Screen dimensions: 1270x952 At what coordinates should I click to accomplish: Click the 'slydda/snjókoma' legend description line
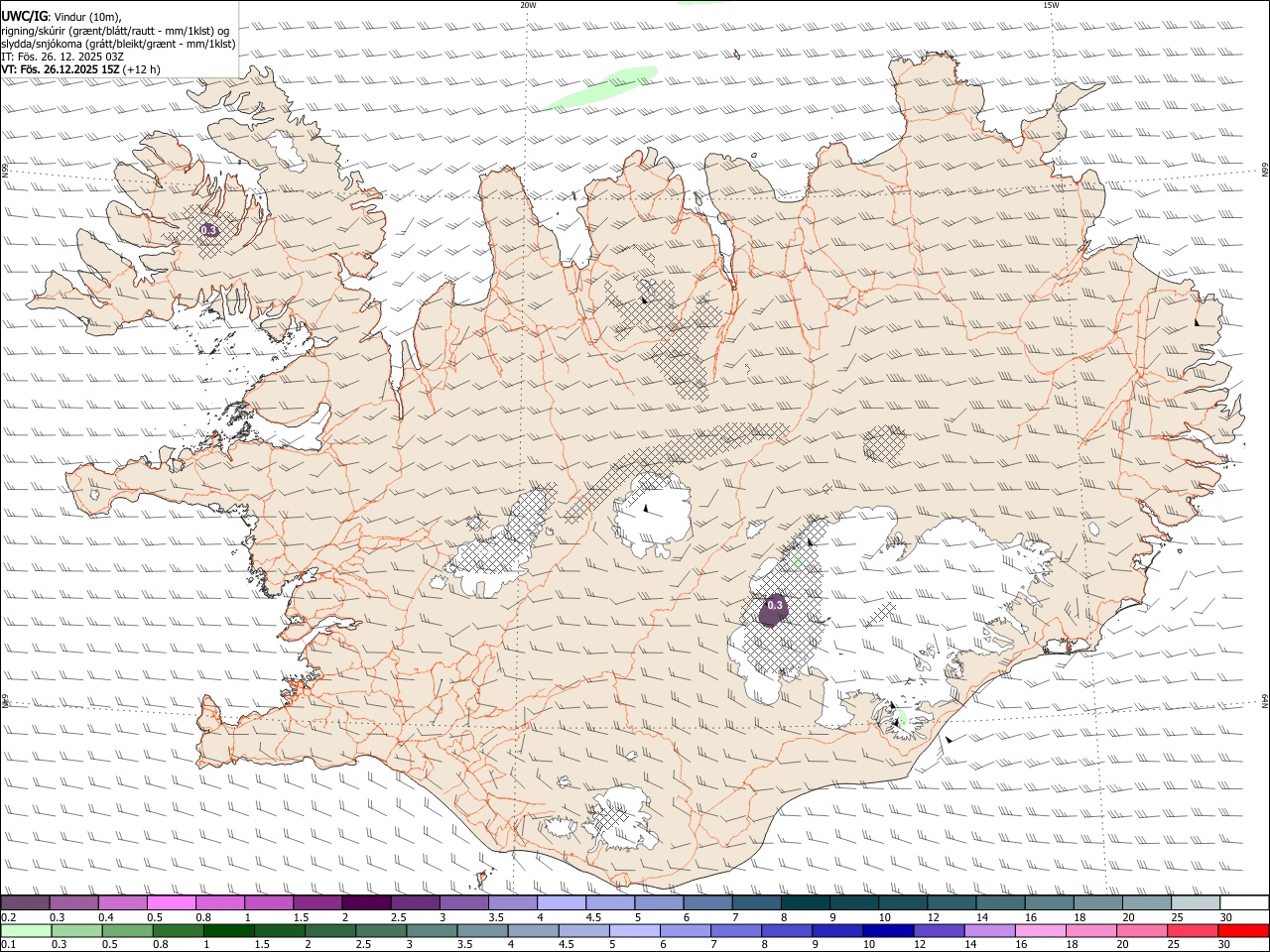pos(118,44)
